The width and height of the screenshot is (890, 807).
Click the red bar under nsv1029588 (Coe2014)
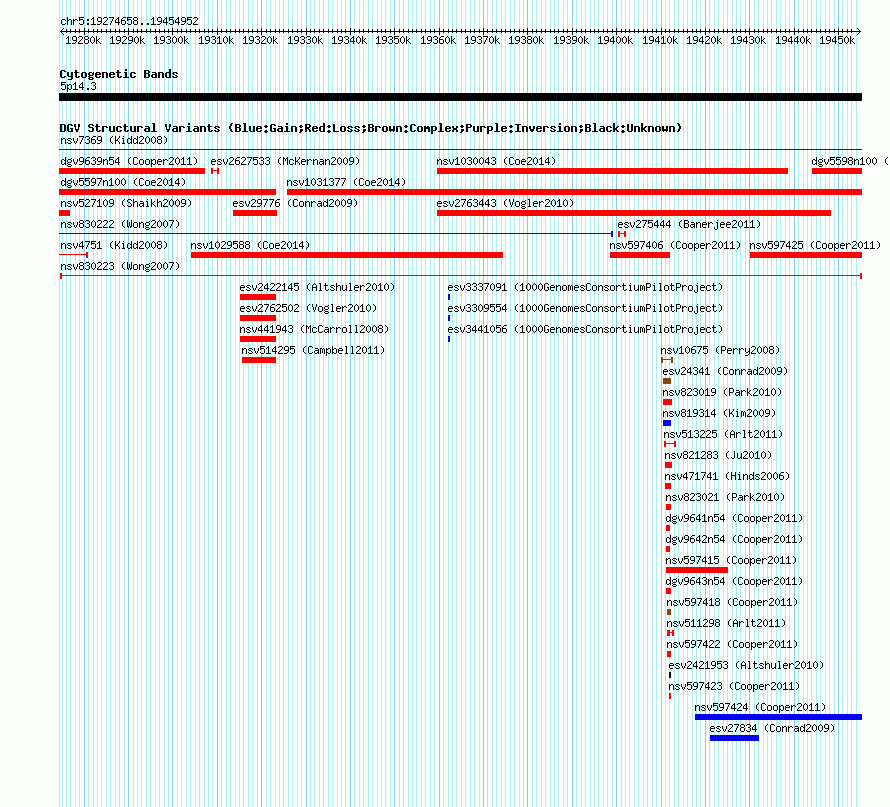[347, 255]
